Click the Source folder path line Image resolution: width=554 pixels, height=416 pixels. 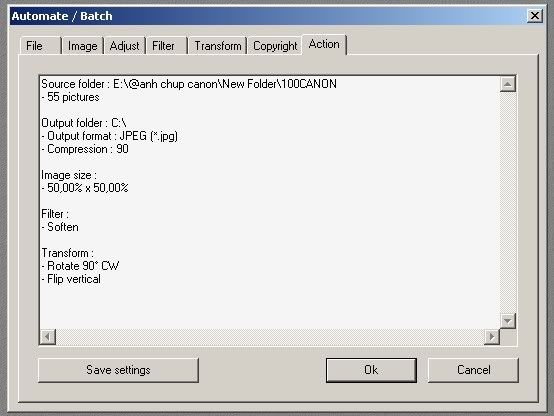[189, 84]
